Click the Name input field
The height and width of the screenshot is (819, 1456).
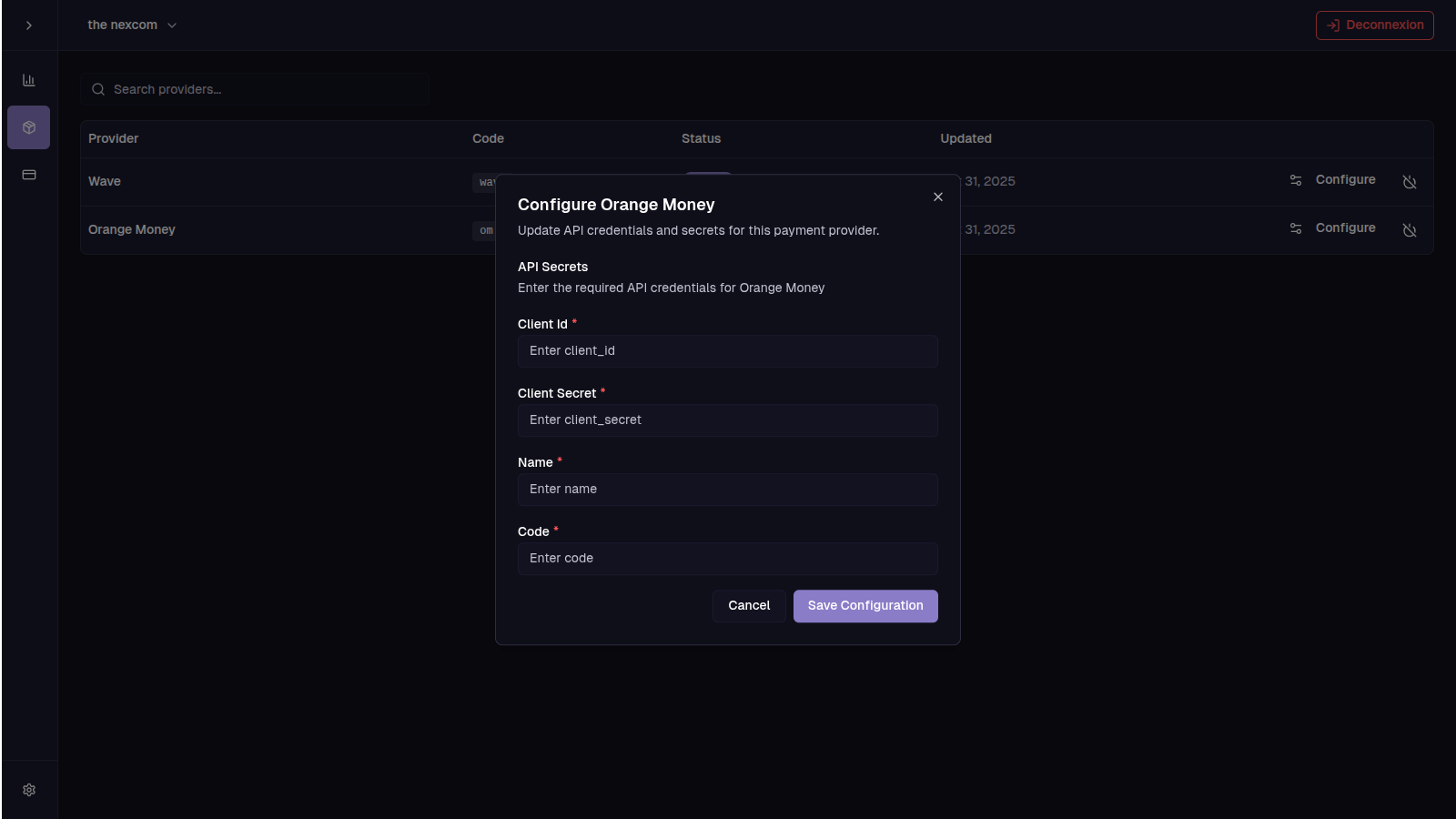[727, 490]
